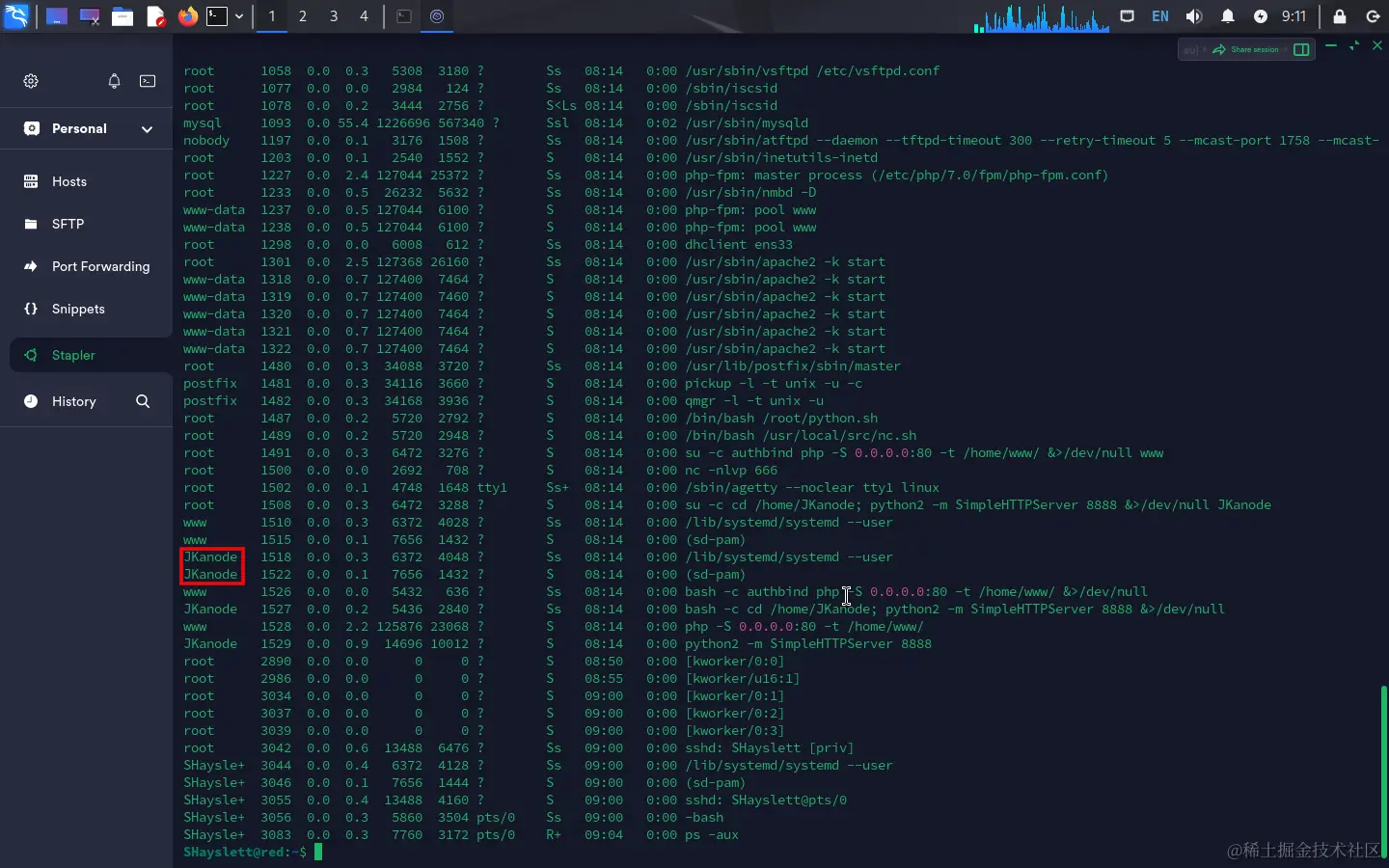The height and width of the screenshot is (868, 1389).
Task: Click the 'php-fpm: master process' line
Action: [897, 176]
